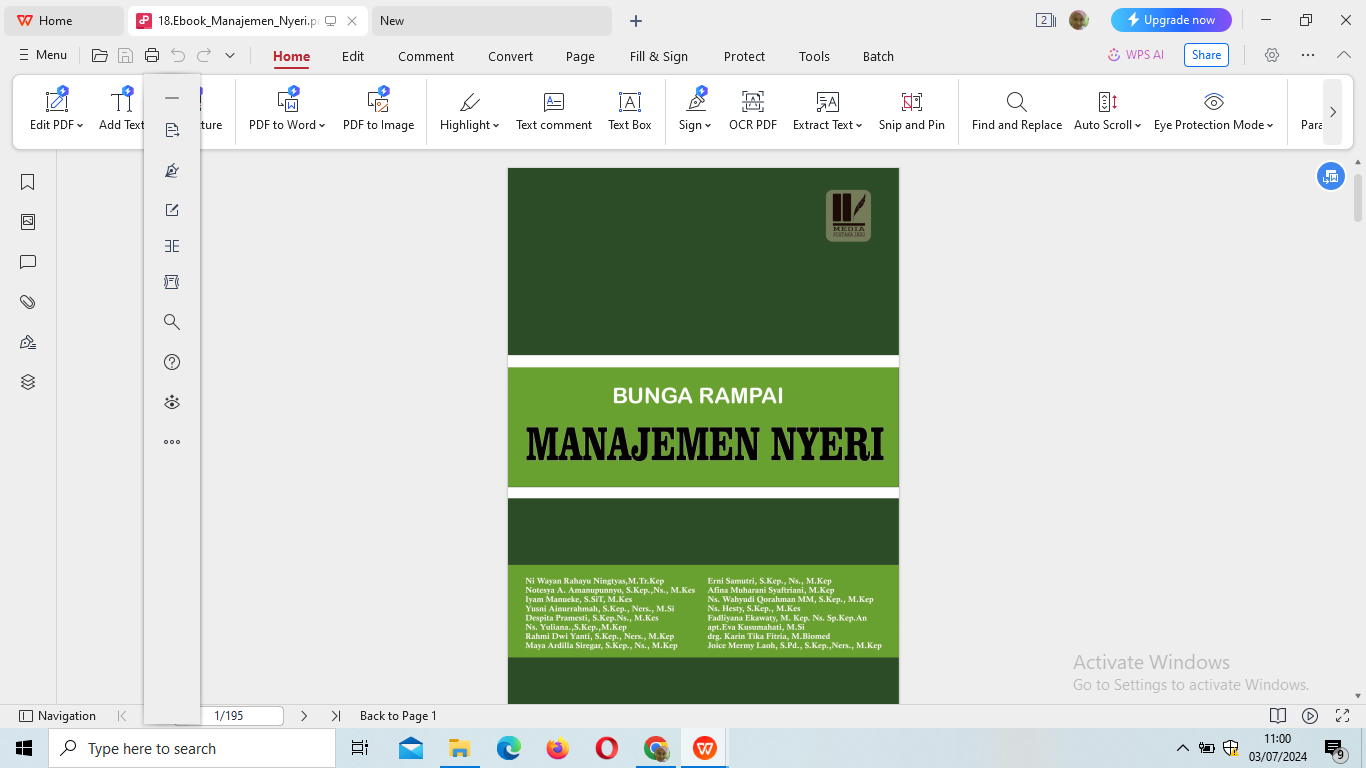Viewport: 1366px width, 768px height.
Task: Run the OCR PDF tool
Action: click(753, 110)
